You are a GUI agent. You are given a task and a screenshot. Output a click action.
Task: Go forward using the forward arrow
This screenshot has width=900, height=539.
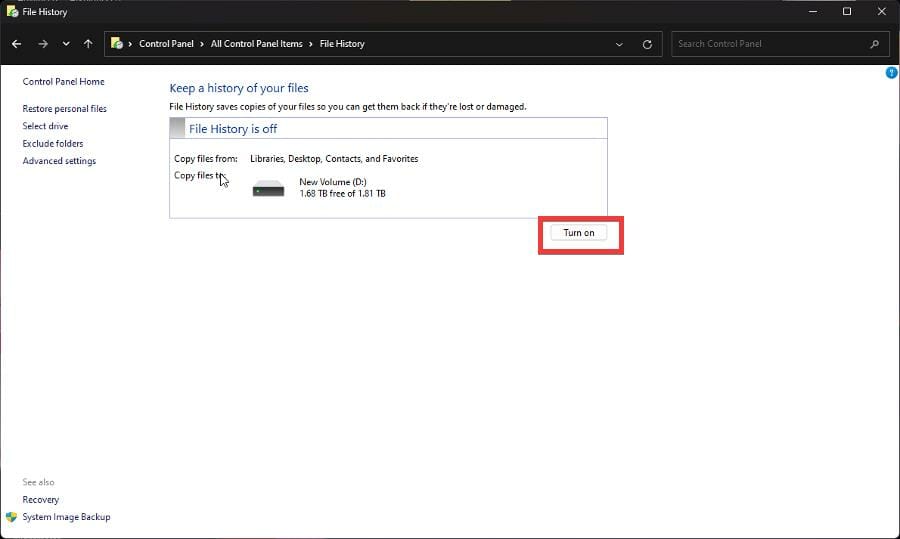43,44
